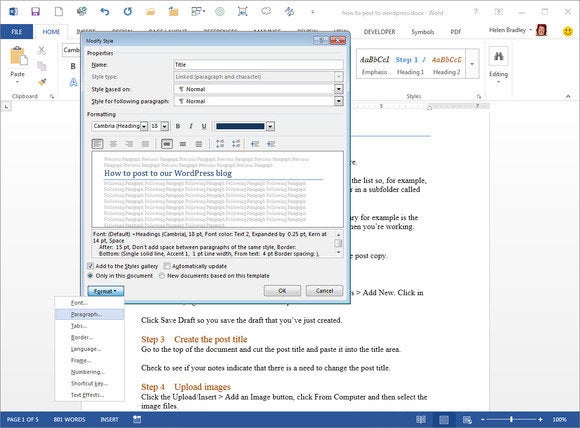Open Style for following paragraph dropdown
Screen dimensions: 580x428
pyautogui.click(x=338, y=101)
